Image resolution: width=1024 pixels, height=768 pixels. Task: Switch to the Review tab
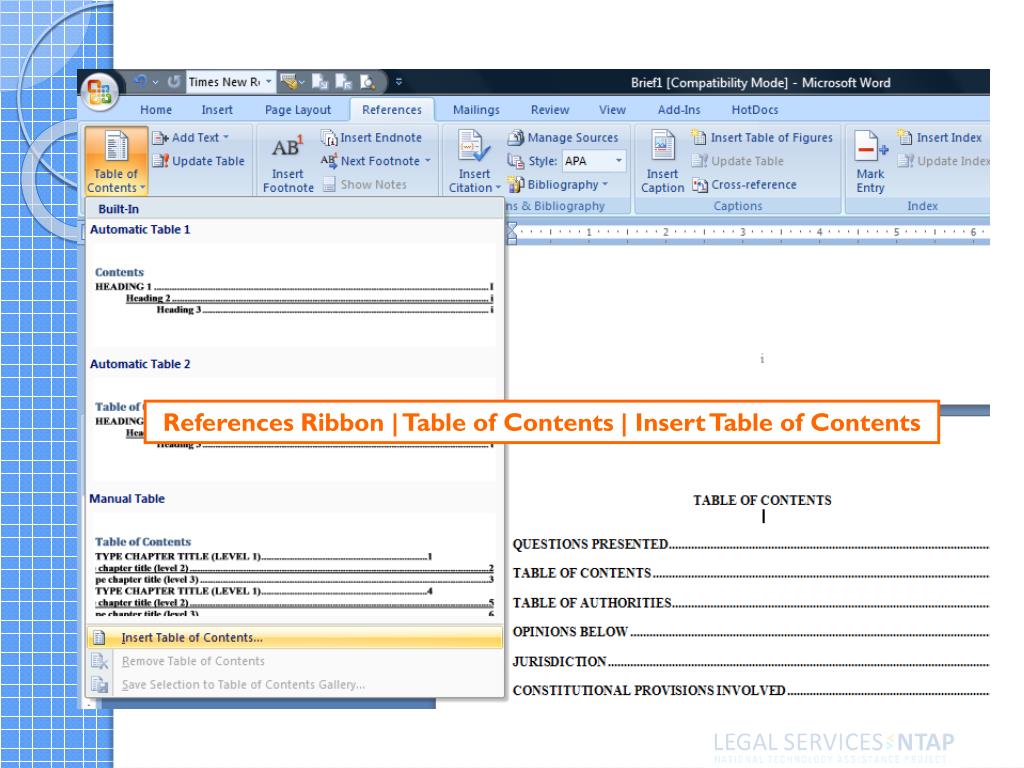point(550,110)
